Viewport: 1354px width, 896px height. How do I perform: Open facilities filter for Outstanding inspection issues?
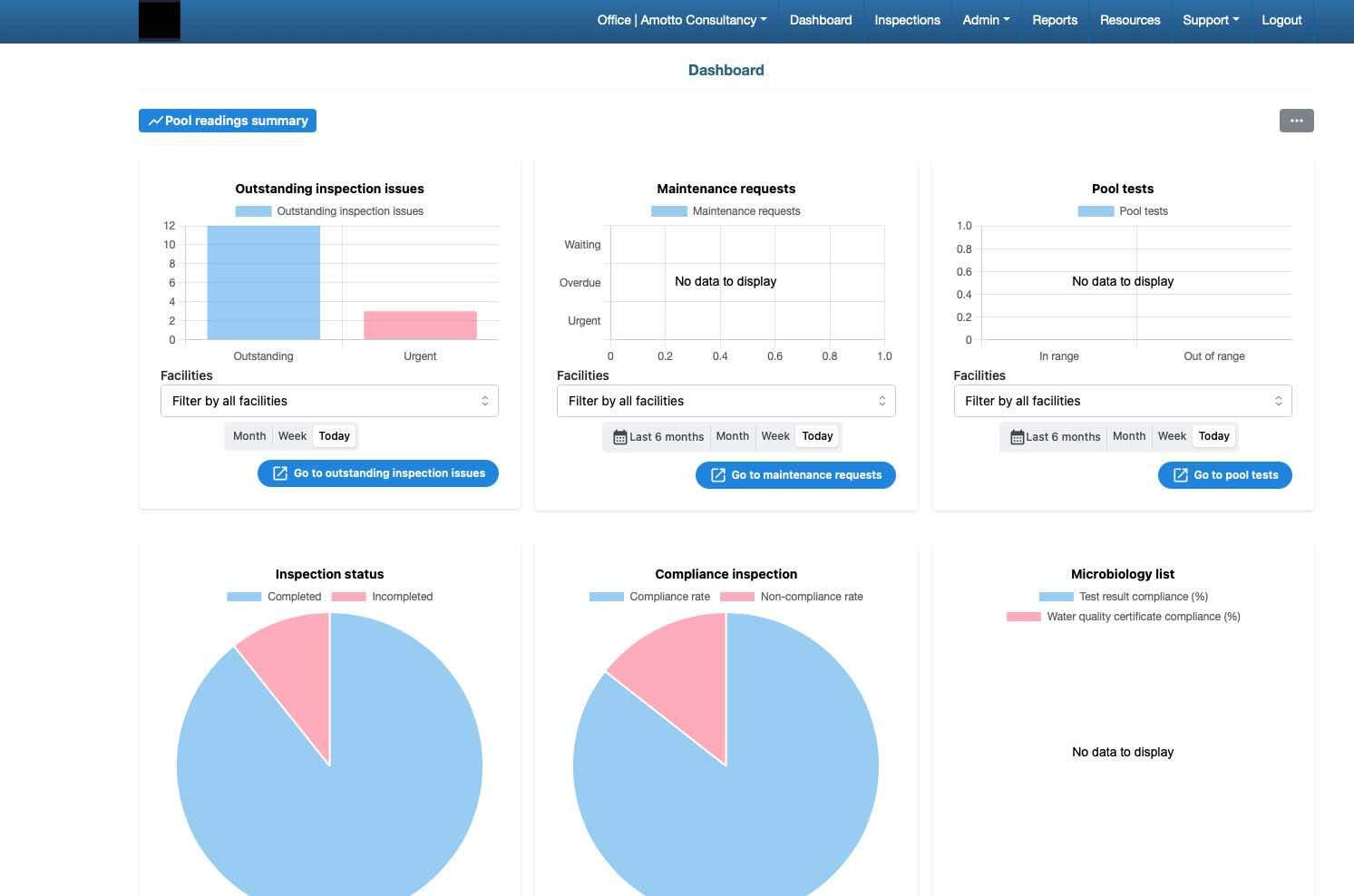click(329, 401)
